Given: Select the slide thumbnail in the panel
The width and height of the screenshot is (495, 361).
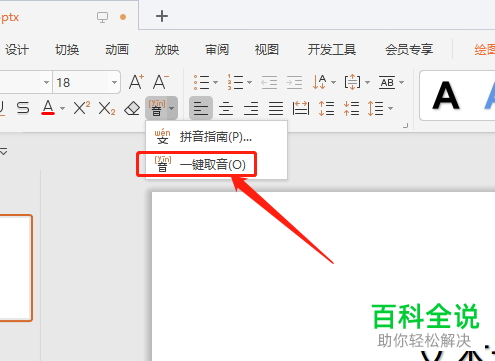Looking at the screenshot, I should point(16,268).
